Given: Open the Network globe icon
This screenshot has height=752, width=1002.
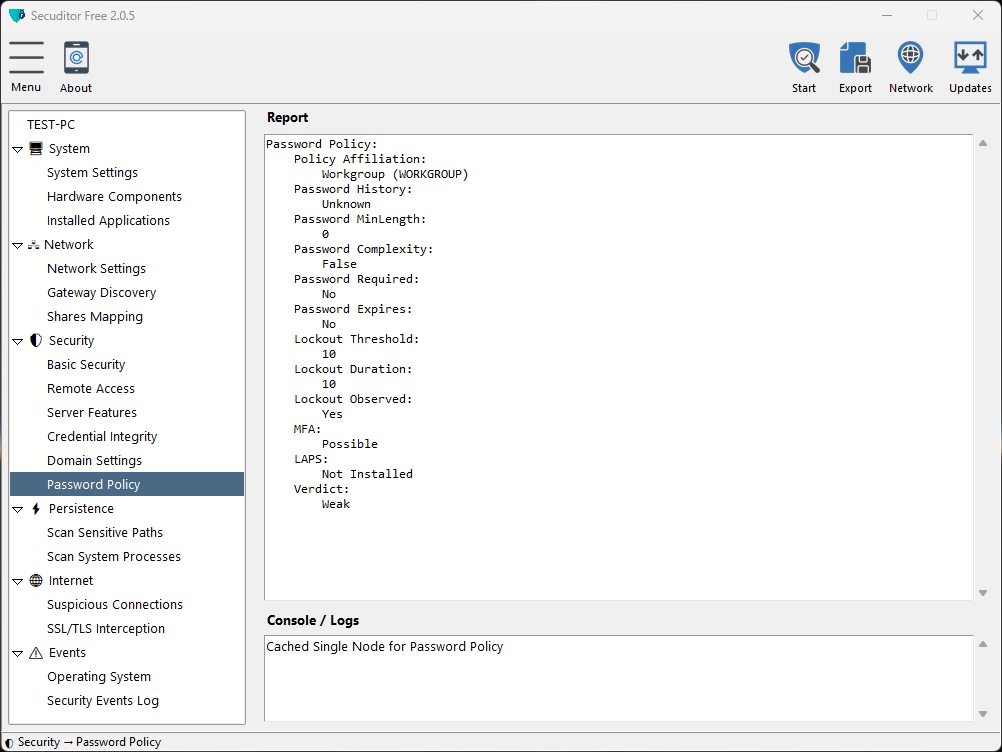Looking at the screenshot, I should pos(910,58).
